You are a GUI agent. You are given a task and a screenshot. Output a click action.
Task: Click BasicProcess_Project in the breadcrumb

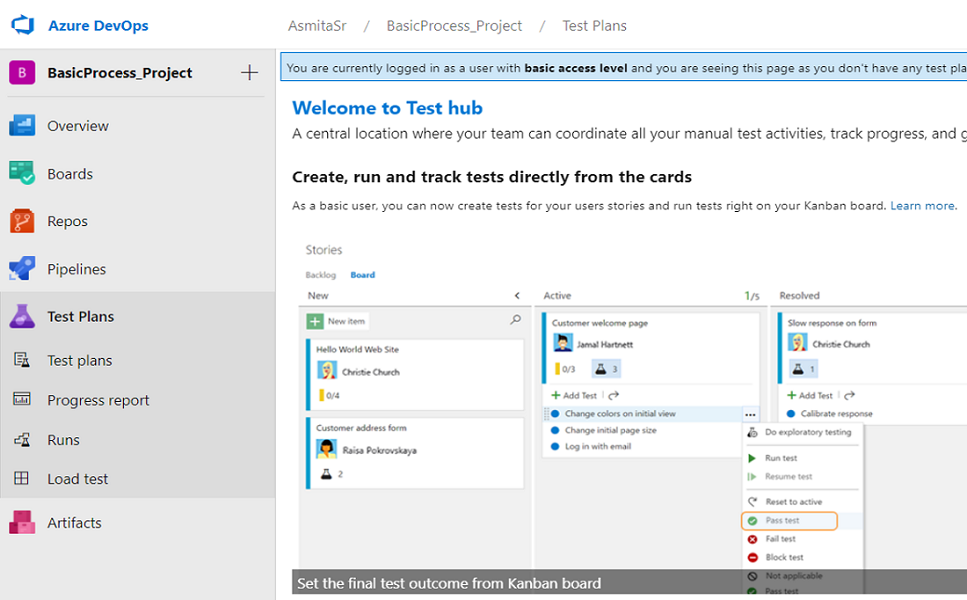click(x=454, y=26)
